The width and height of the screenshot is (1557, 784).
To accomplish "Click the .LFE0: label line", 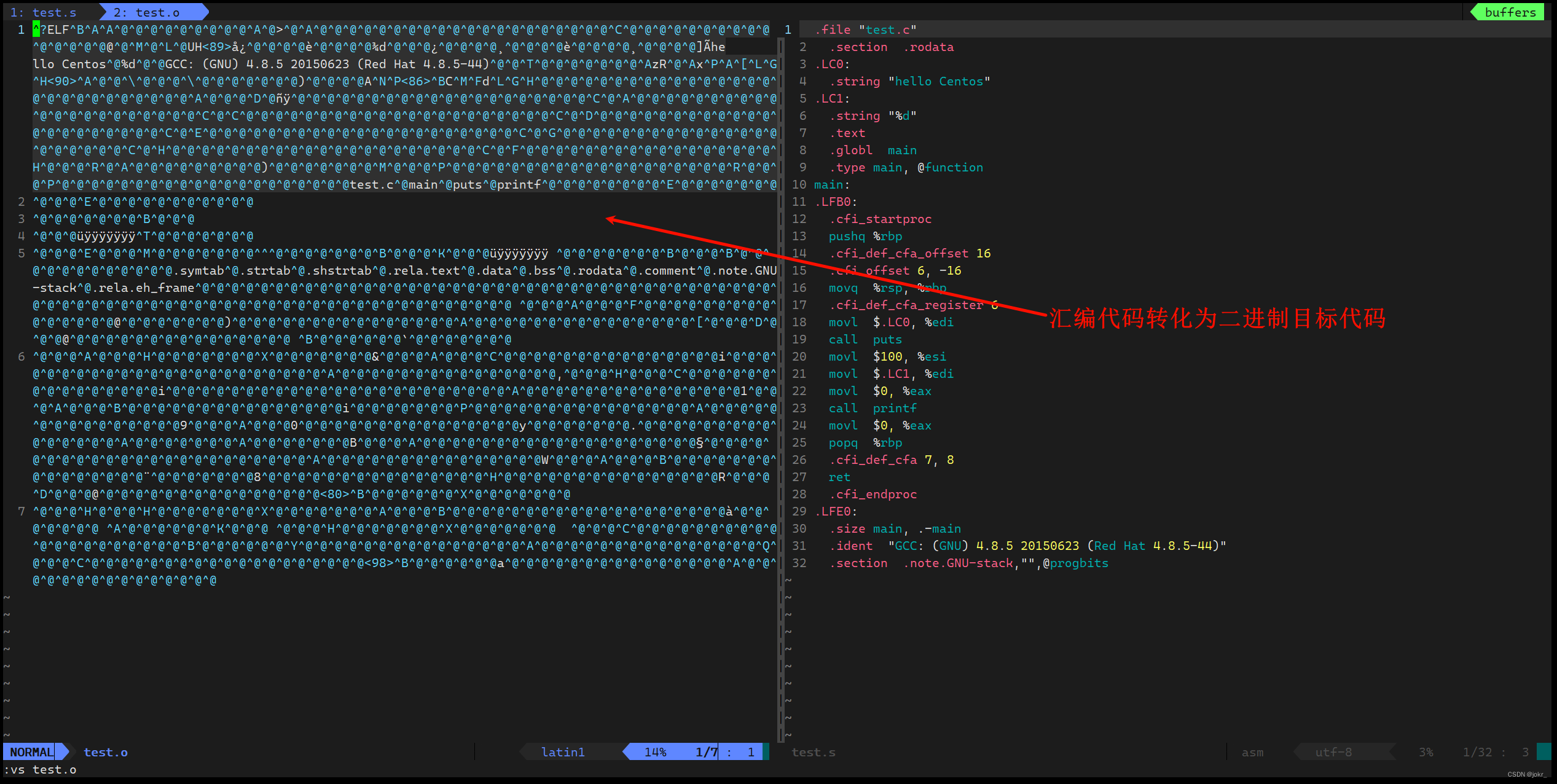I will [x=836, y=511].
